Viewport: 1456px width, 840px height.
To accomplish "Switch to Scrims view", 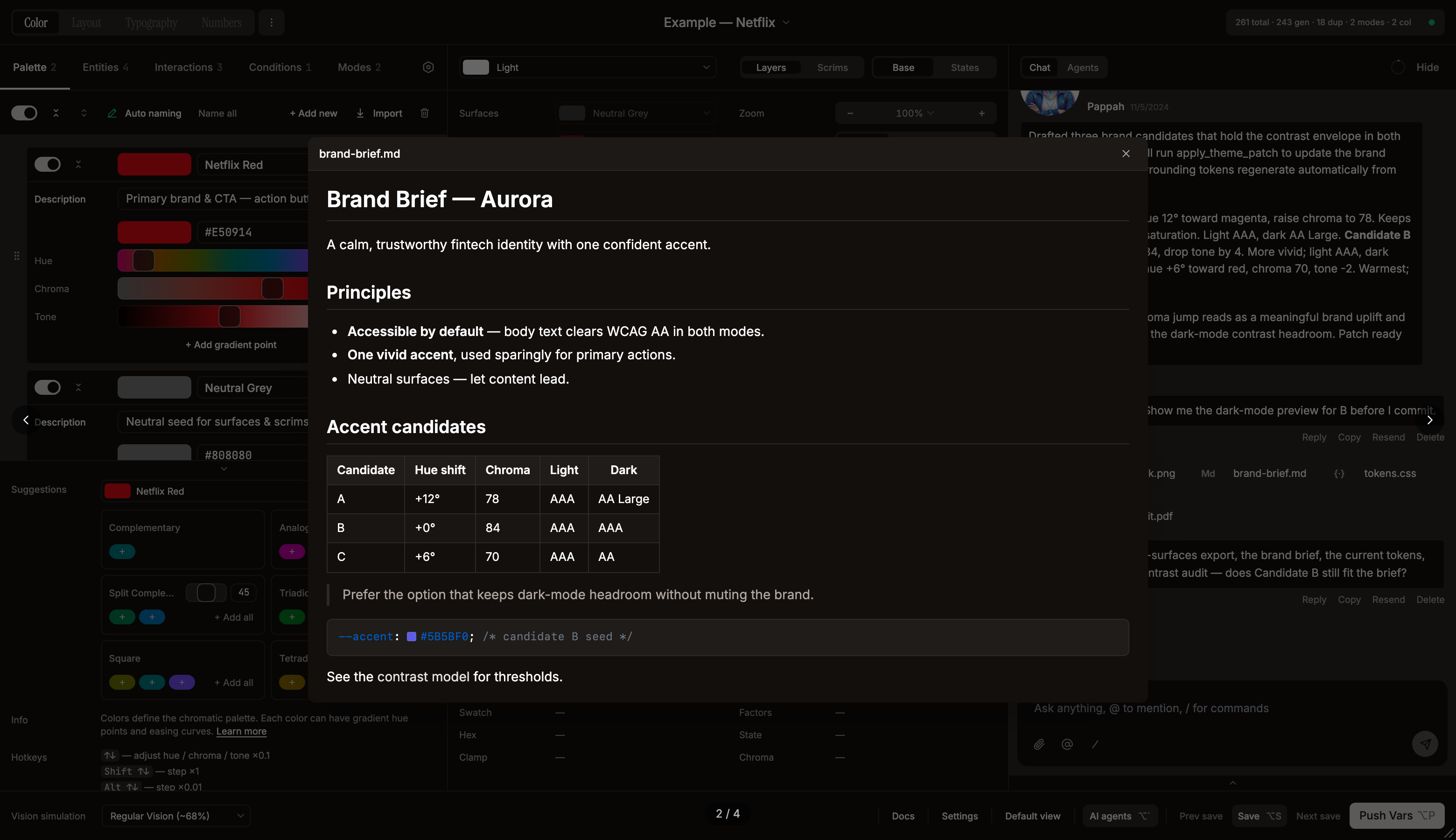I will pyautogui.click(x=832, y=68).
